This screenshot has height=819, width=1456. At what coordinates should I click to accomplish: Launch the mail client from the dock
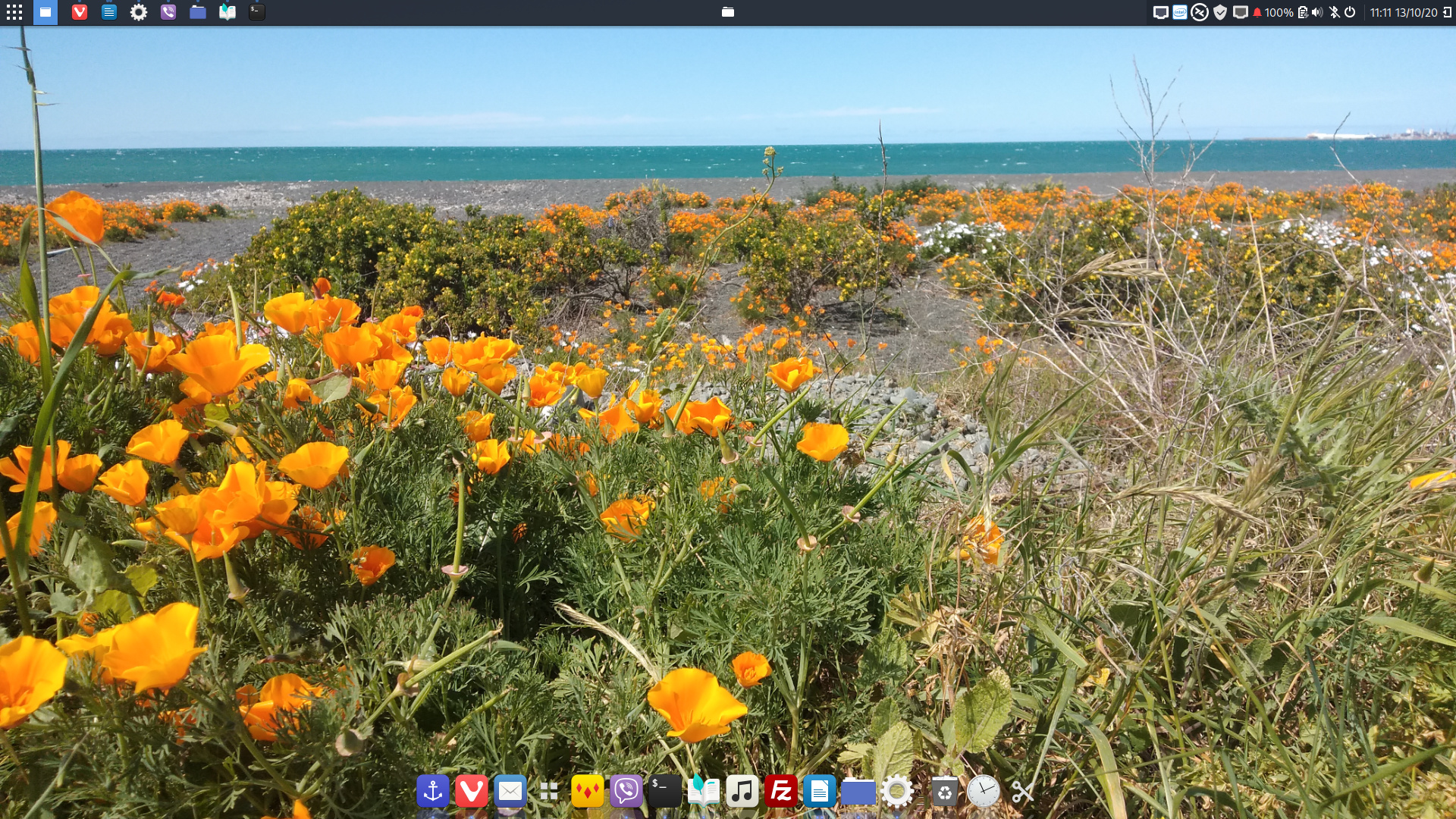pos(510,792)
